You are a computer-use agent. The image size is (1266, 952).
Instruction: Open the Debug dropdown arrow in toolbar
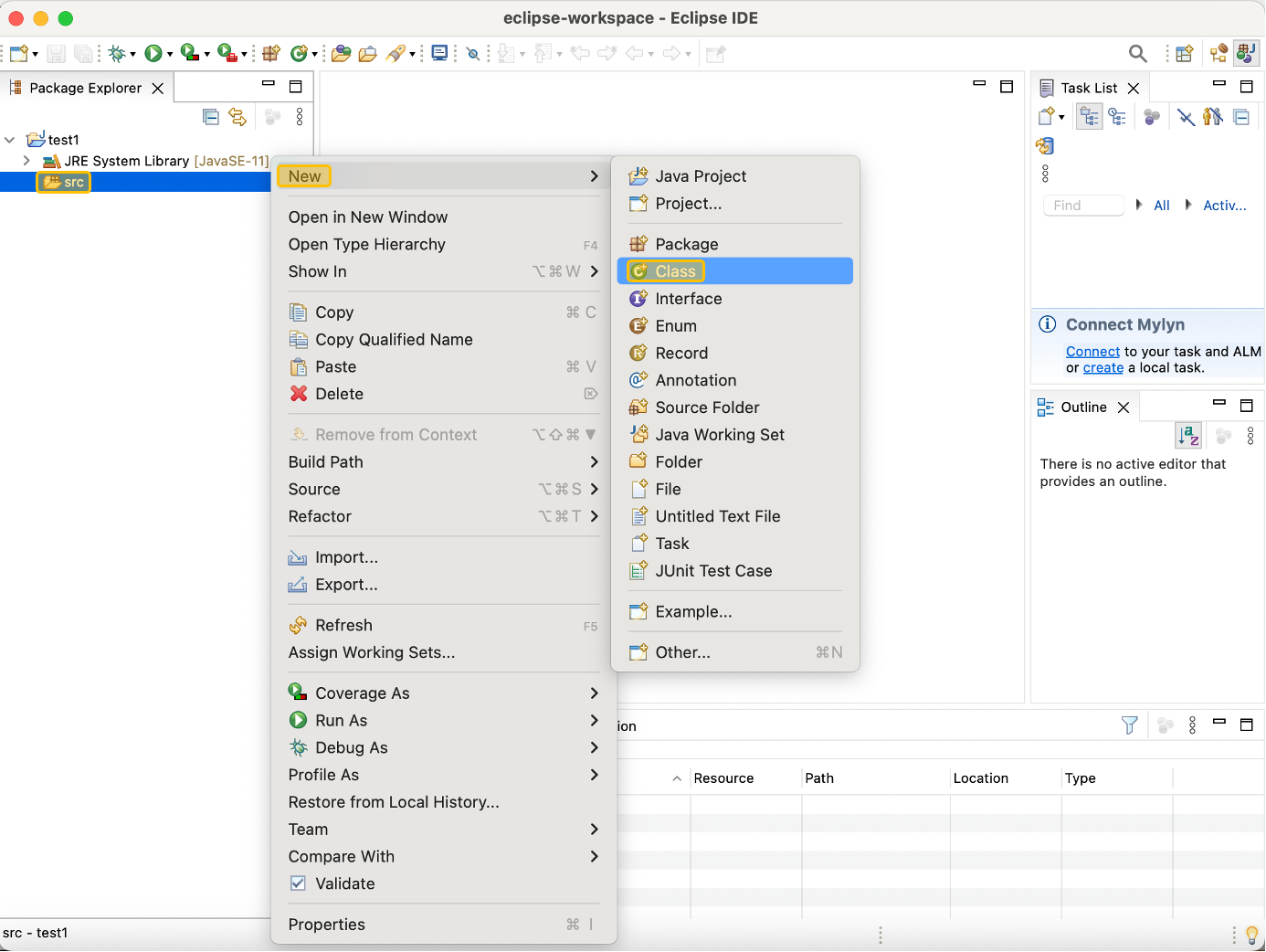coord(132,55)
